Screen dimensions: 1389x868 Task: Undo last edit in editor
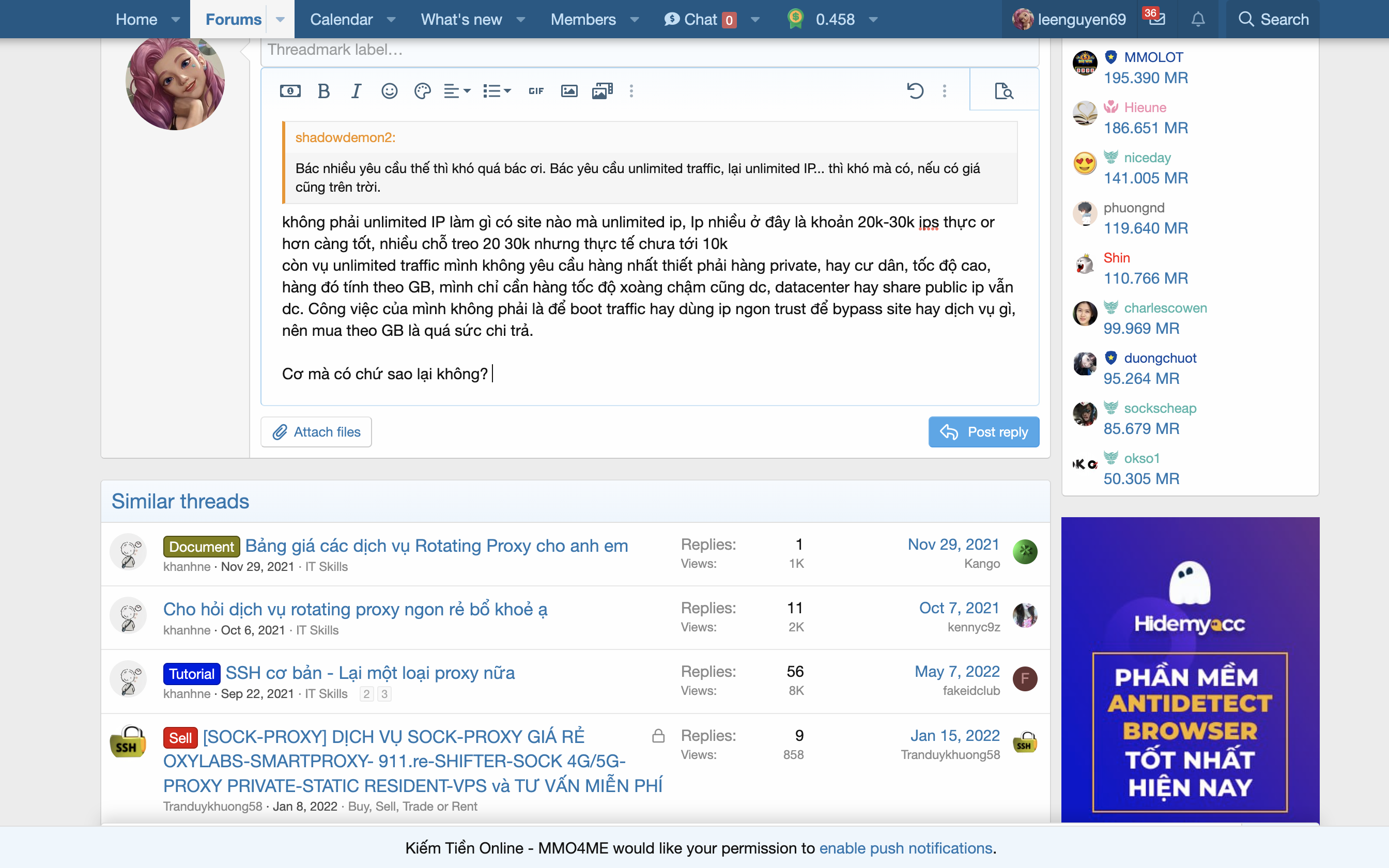(x=915, y=91)
